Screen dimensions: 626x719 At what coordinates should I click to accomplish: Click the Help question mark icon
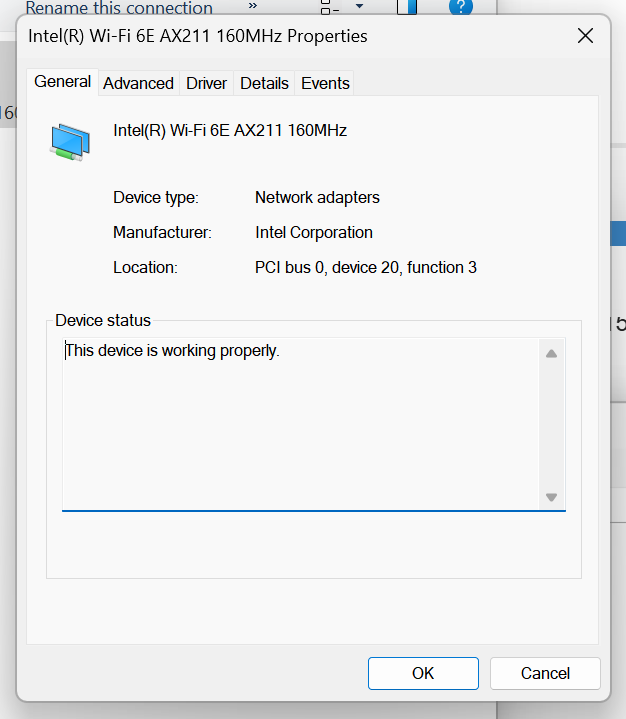click(460, 7)
